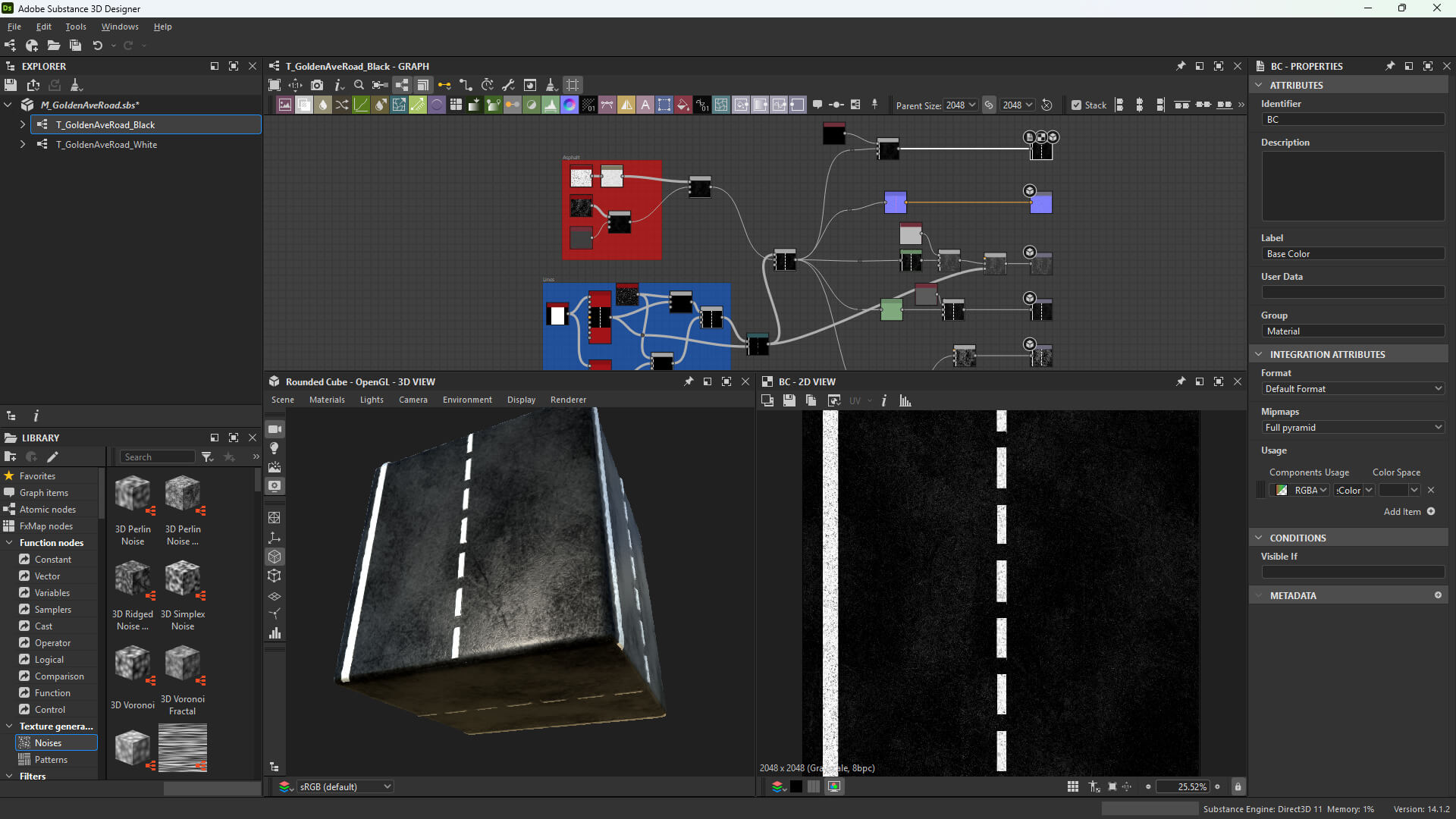Expand the T_GoldenAveRoad_White graph item
Image resolution: width=1456 pixels, height=819 pixels.
[x=23, y=144]
